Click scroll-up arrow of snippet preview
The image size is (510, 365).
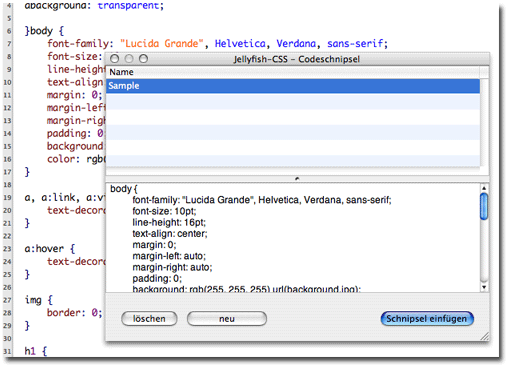pyautogui.click(x=484, y=188)
